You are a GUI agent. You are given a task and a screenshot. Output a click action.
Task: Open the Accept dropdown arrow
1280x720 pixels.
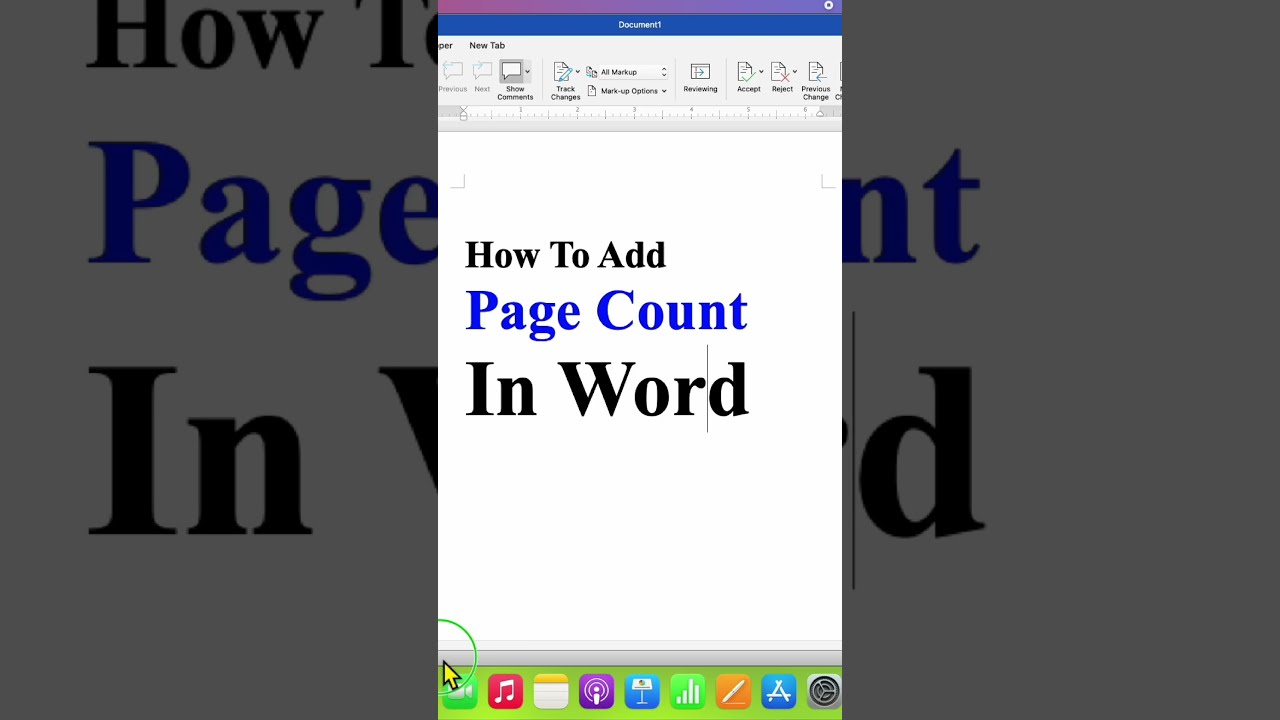tap(761, 72)
